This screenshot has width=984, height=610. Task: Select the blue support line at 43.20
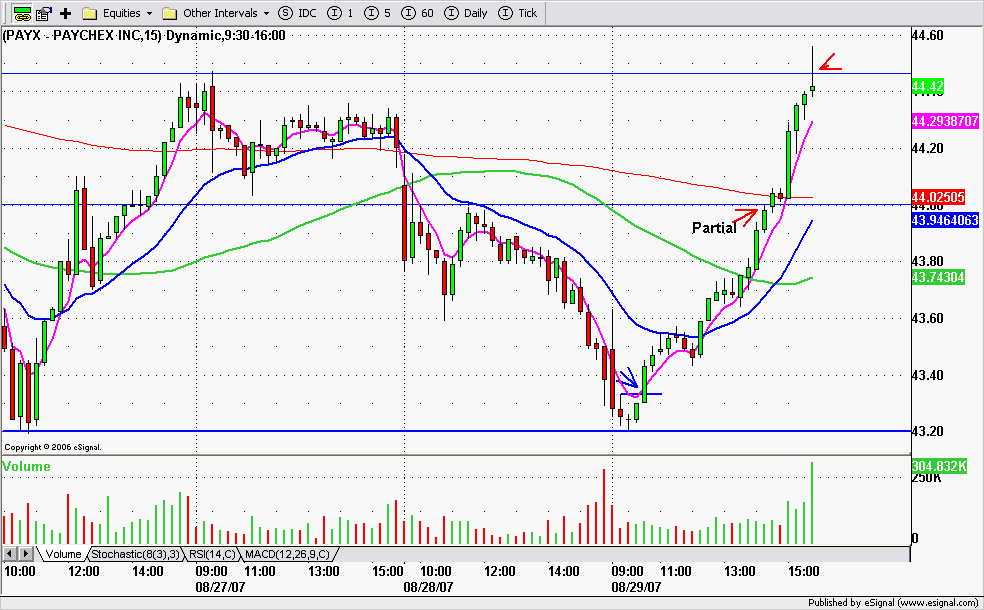click(455, 431)
